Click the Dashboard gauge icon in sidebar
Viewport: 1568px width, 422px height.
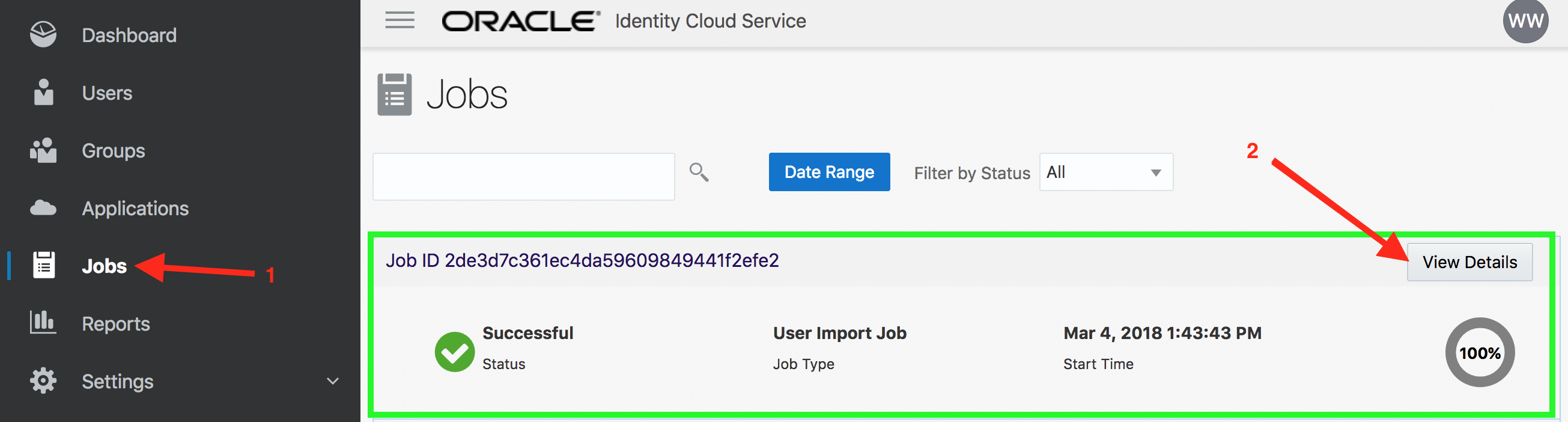coord(43,35)
